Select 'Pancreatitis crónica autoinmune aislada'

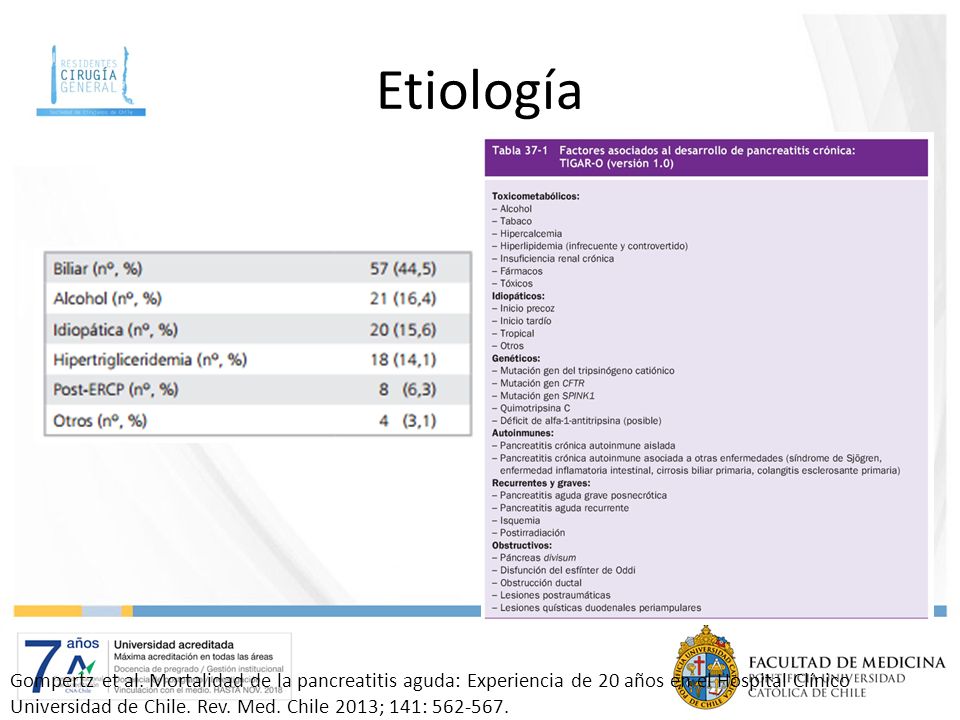coord(583,446)
